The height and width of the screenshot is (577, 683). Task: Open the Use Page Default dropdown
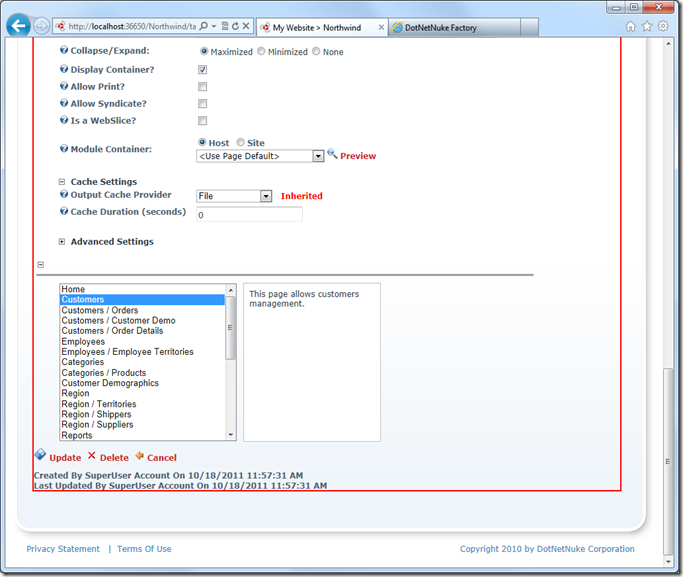click(260, 156)
